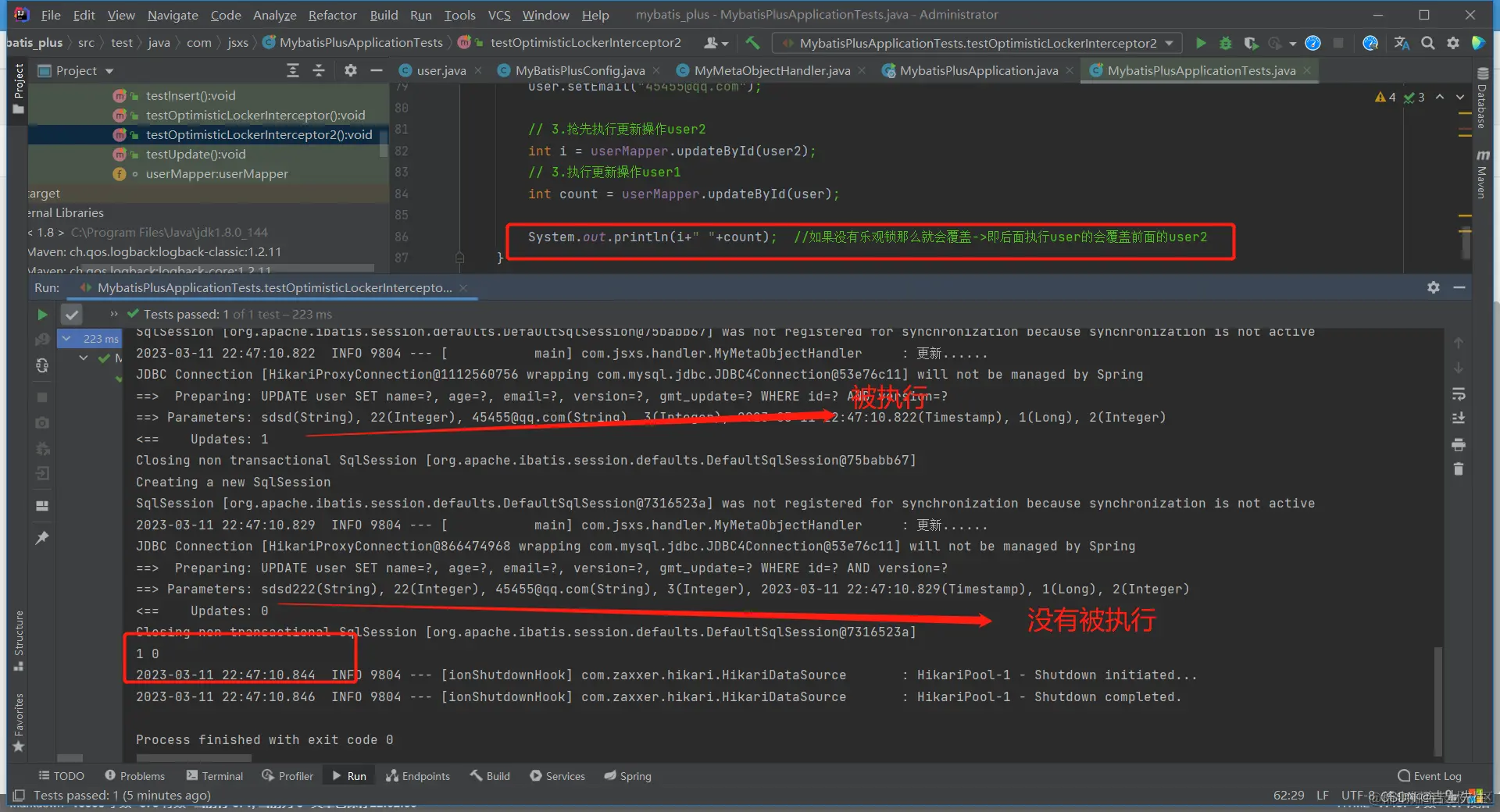Screen dimensions: 1500x812
Task: Go to the next highlighted error arrow
Action: (x=1461, y=97)
